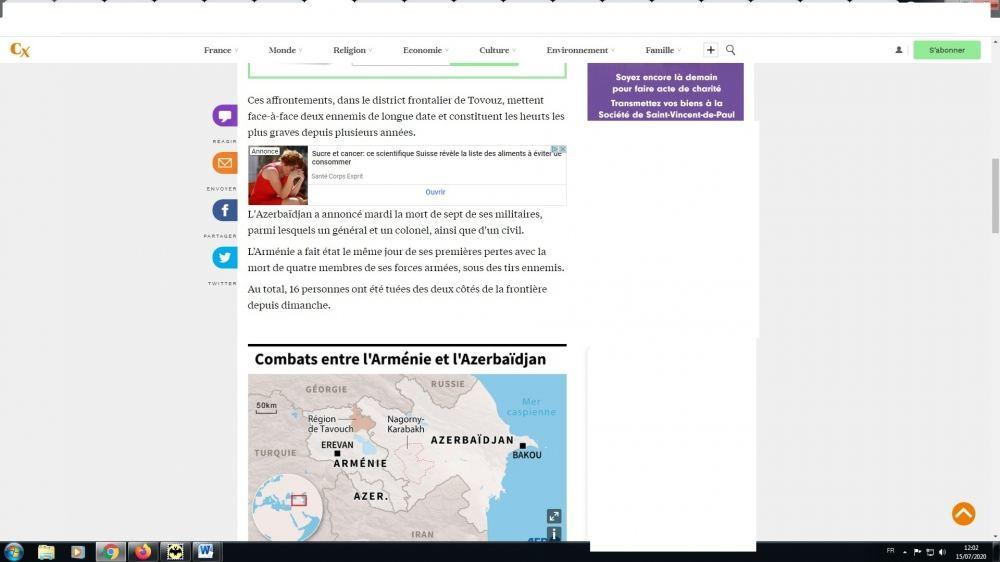Click the La Croix logo in header
1000x562 pixels.
(20, 50)
